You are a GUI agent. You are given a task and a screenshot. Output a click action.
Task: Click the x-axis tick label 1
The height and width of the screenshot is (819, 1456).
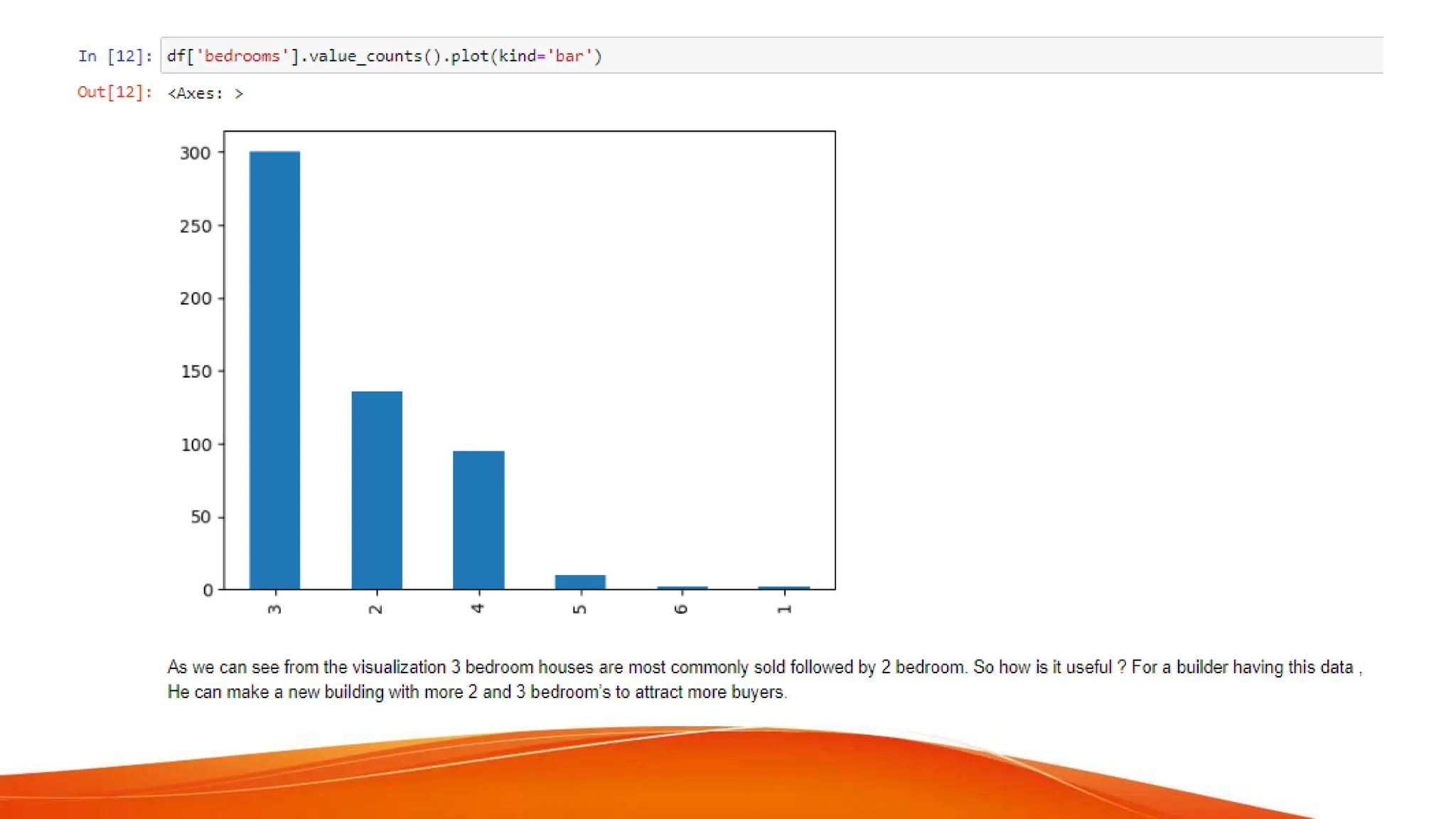click(x=784, y=609)
